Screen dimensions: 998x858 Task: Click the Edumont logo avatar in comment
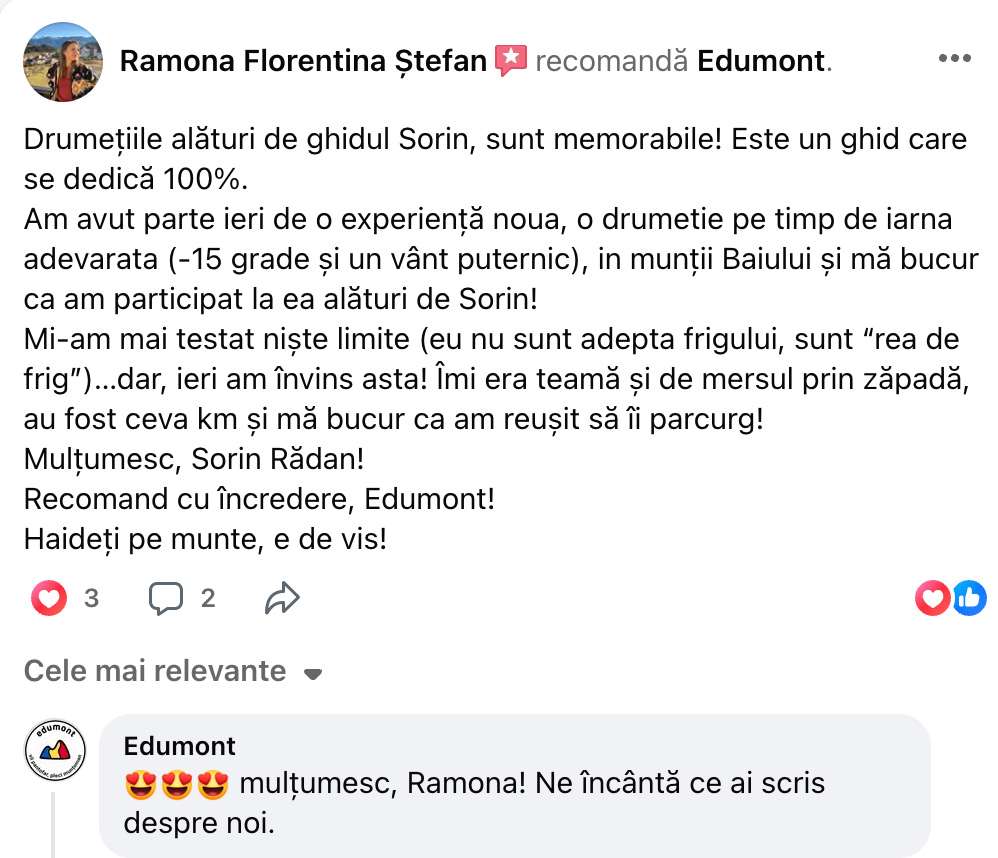[x=55, y=753]
